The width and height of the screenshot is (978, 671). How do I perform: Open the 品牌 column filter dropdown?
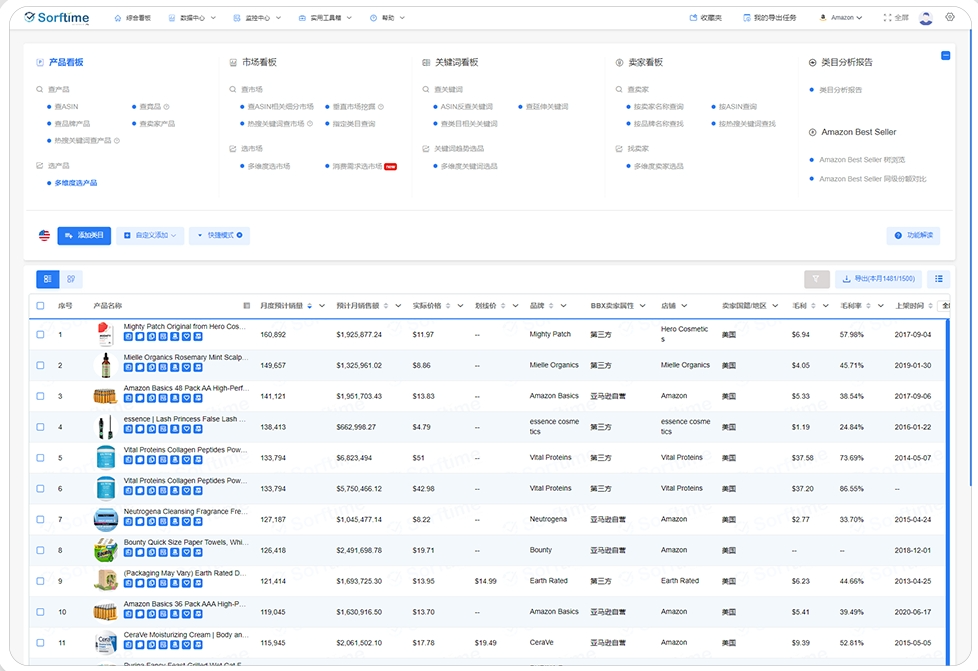pos(563,306)
